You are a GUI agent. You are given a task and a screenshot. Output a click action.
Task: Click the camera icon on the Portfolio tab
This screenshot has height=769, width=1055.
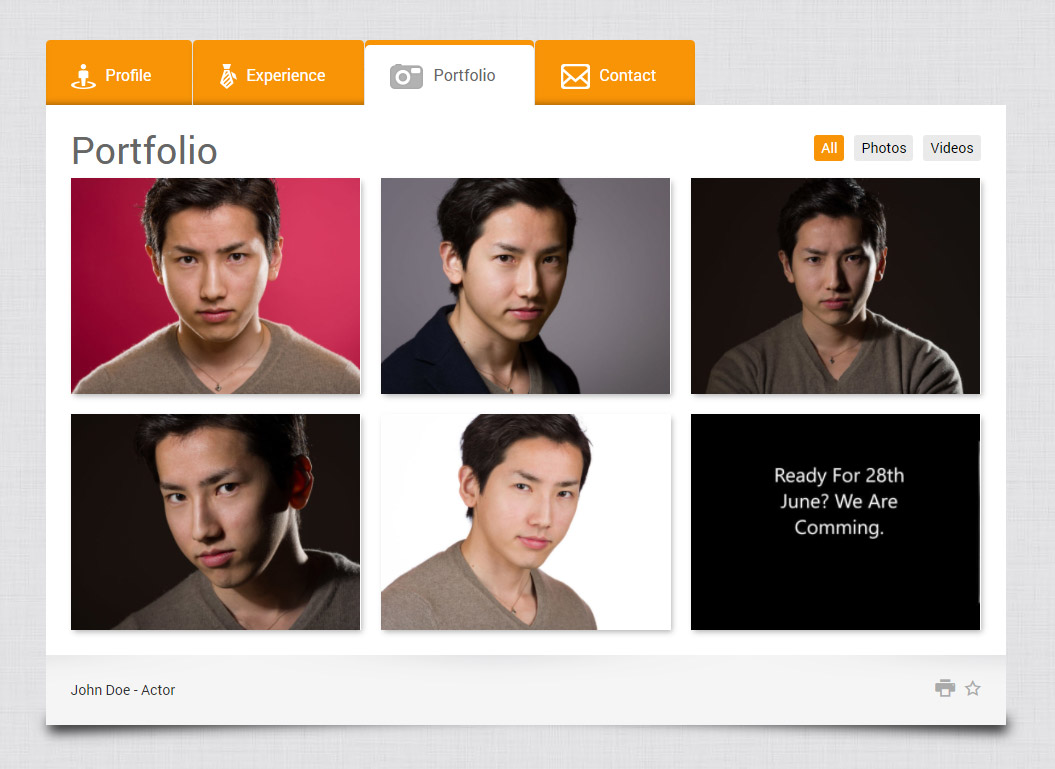(x=406, y=75)
